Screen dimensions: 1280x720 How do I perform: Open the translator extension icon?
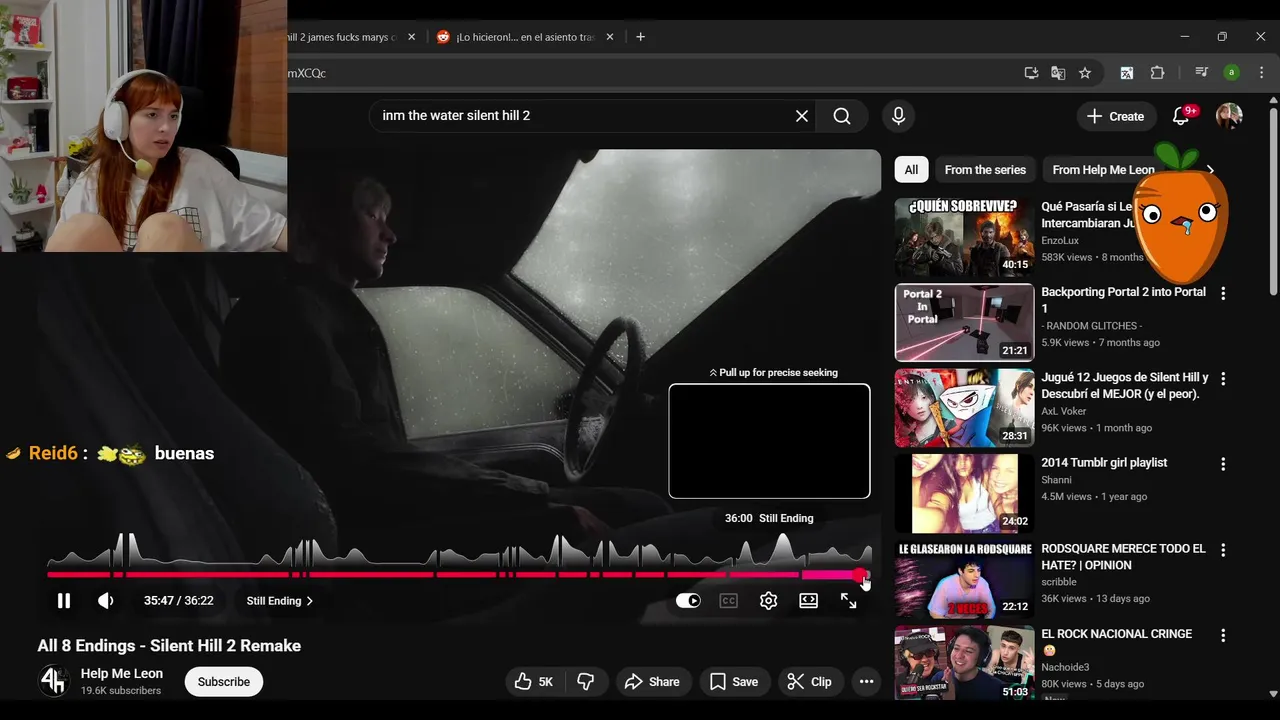[x=1127, y=73]
